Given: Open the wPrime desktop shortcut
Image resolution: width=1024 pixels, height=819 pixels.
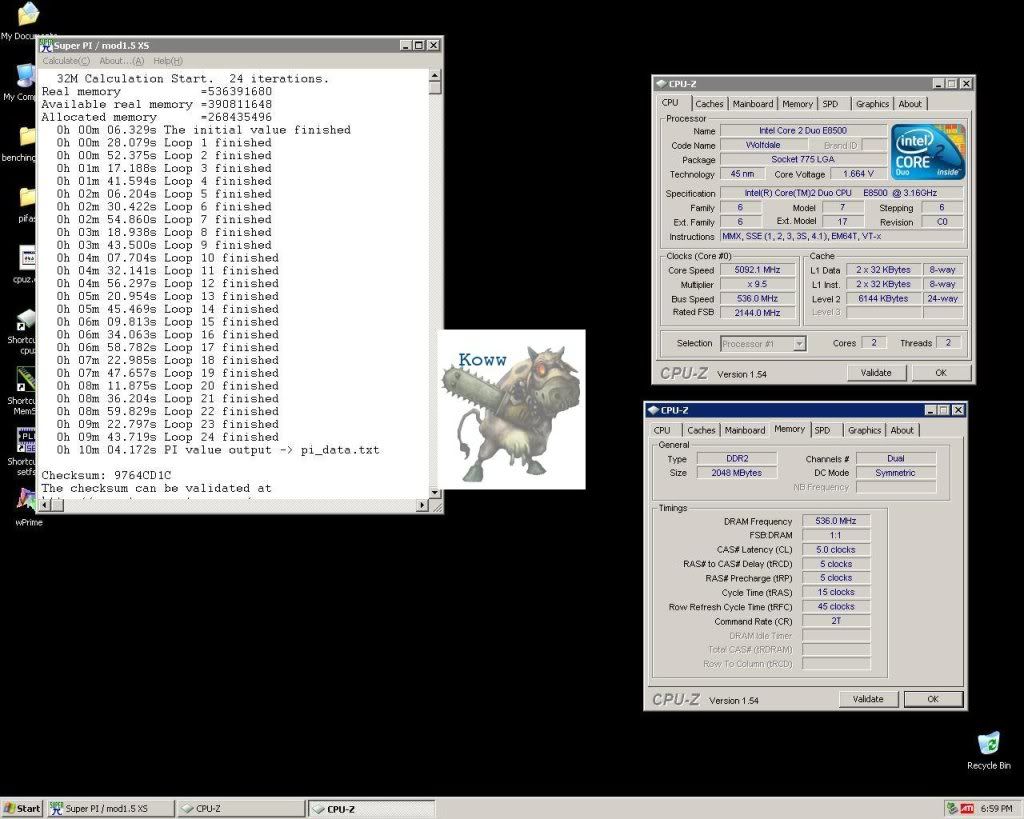Looking at the screenshot, I should click(27, 500).
